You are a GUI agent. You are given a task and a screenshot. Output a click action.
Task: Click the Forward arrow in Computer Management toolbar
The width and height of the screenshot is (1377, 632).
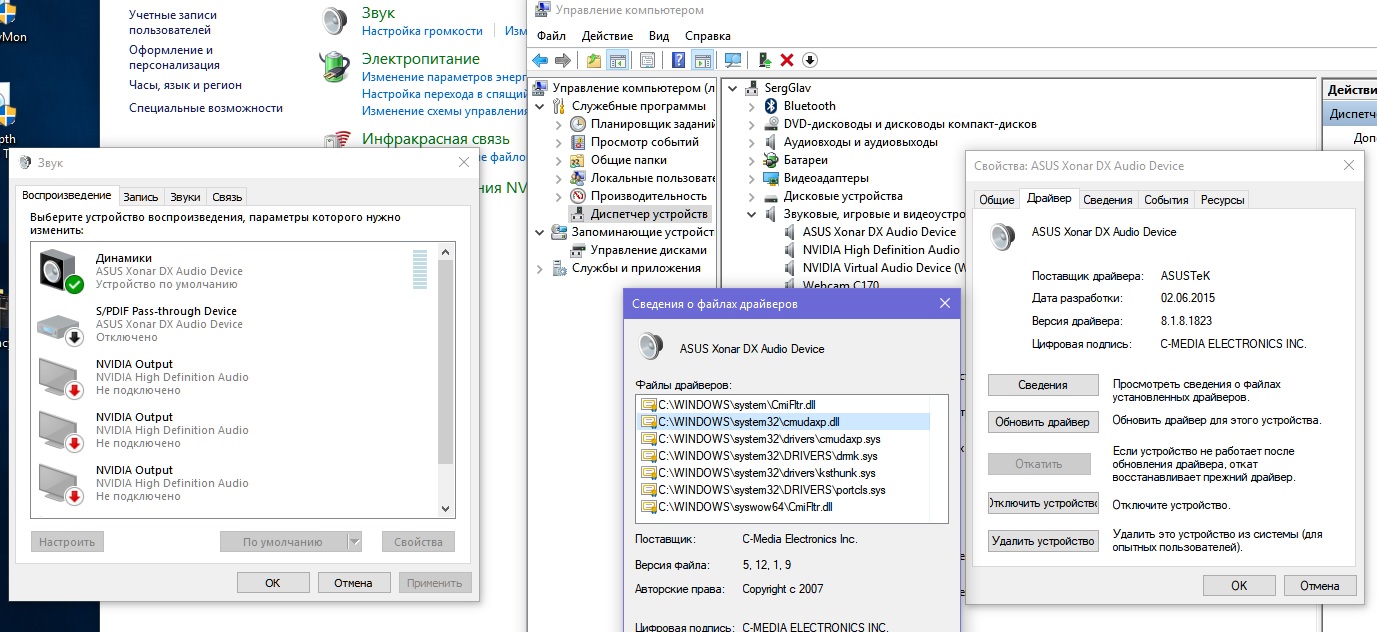click(x=563, y=60)
